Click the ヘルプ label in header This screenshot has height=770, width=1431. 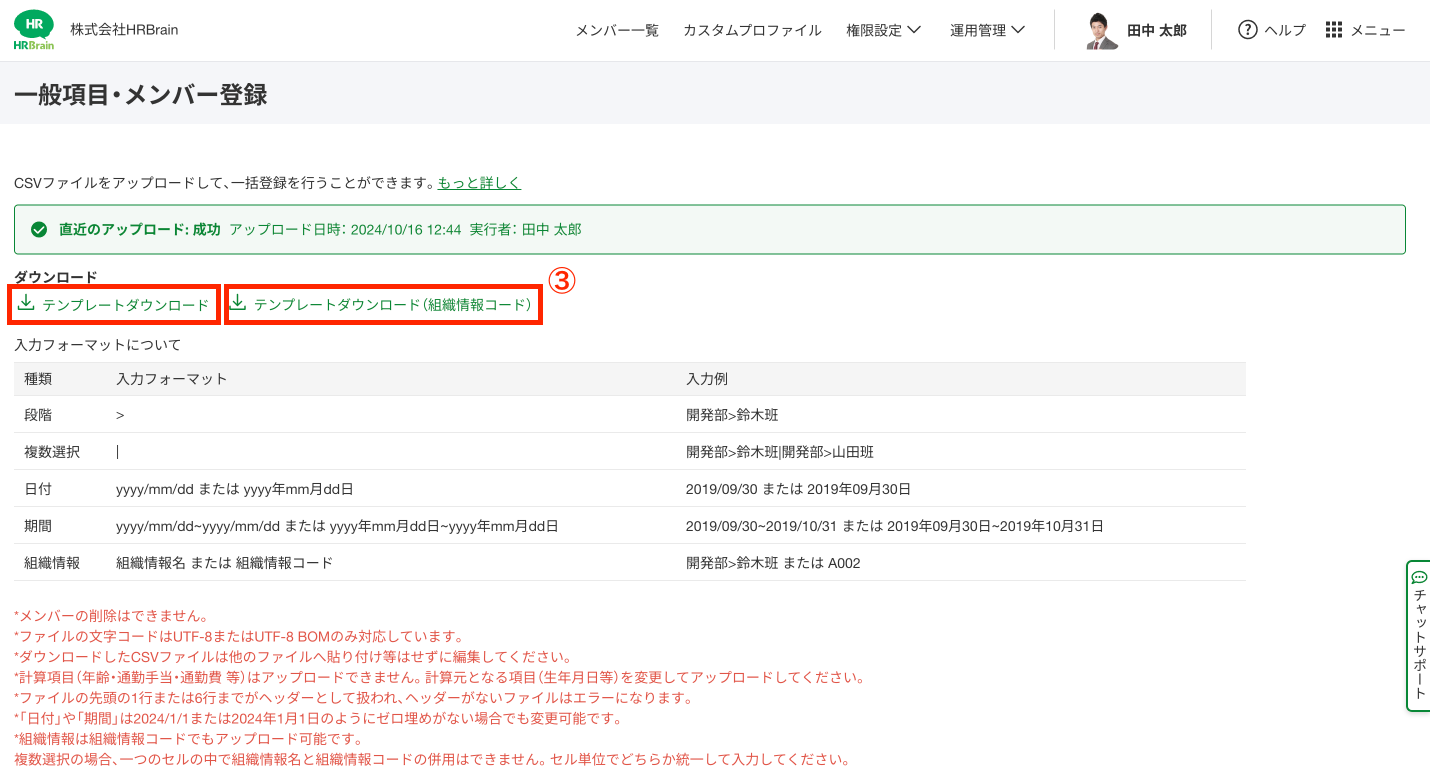1285,31
